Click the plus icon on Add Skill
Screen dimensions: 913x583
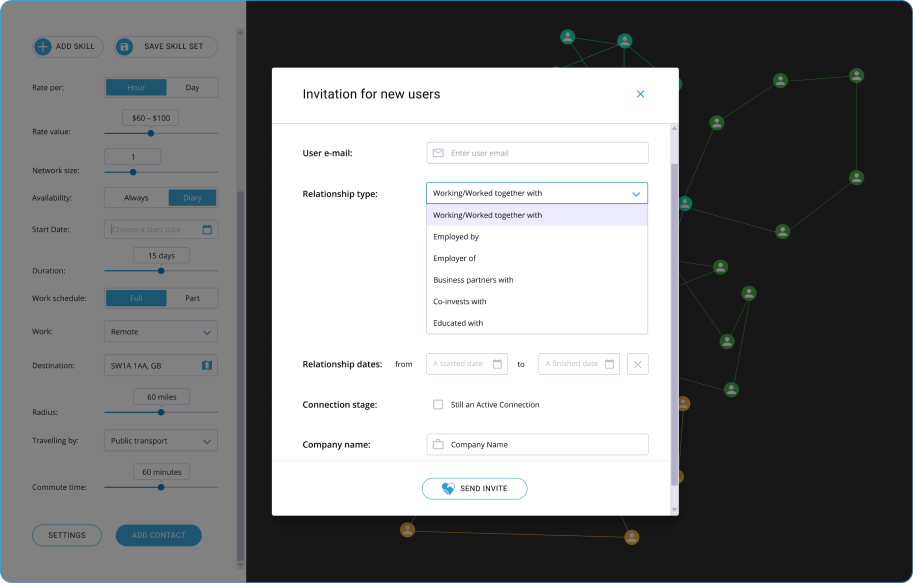point(42,47)
